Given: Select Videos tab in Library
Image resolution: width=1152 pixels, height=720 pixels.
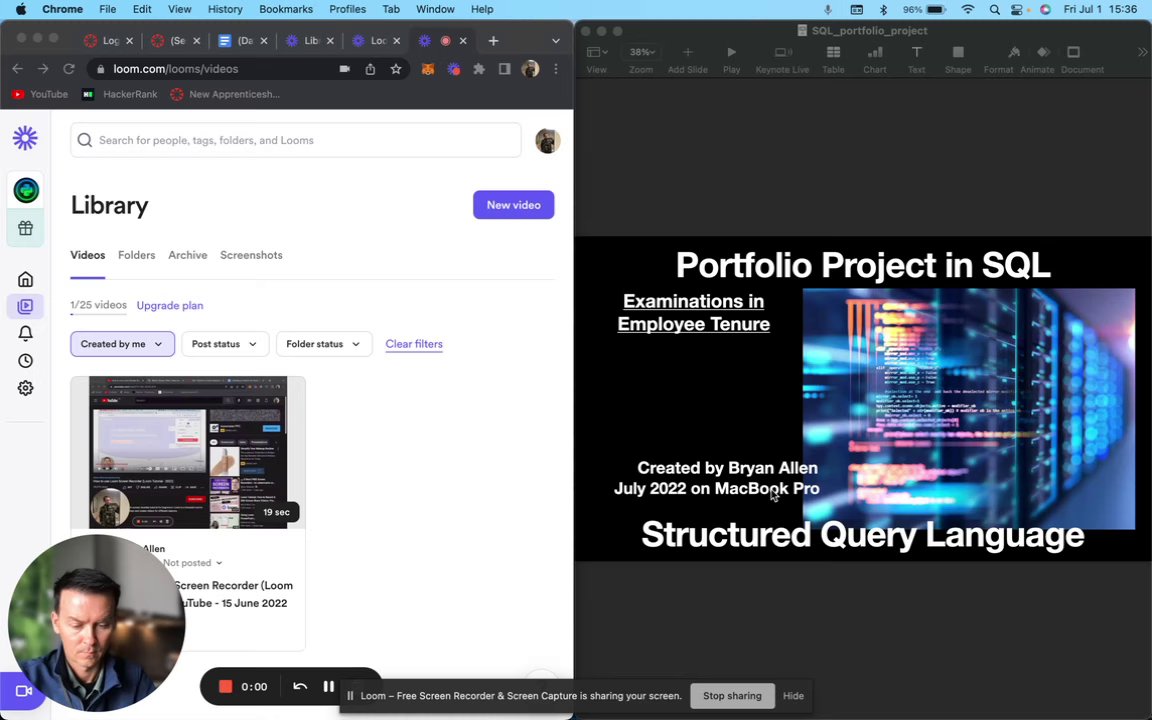Looking at the screenshot, I should coord(87,255).
